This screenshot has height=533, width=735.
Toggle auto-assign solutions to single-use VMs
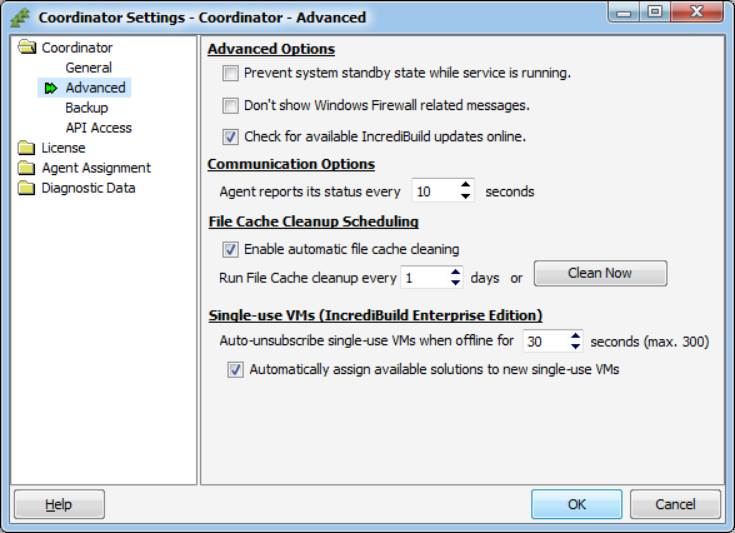point(236,369)
